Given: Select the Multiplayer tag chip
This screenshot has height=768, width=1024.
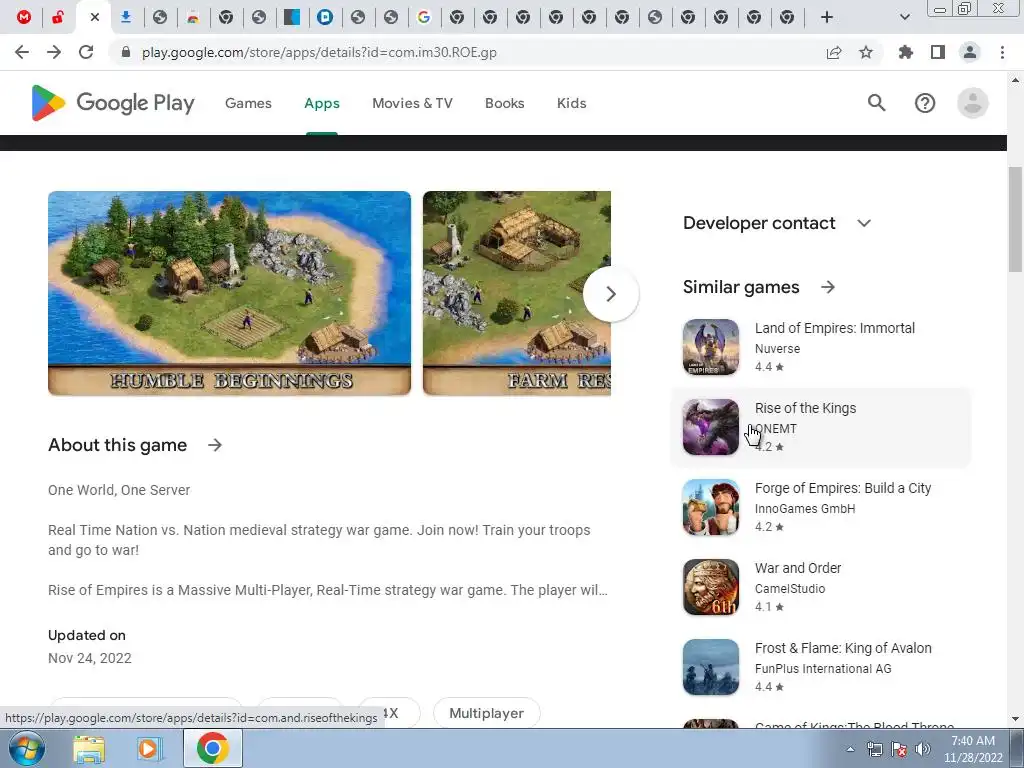Looking at the screenshot, I should click(487, 713).
